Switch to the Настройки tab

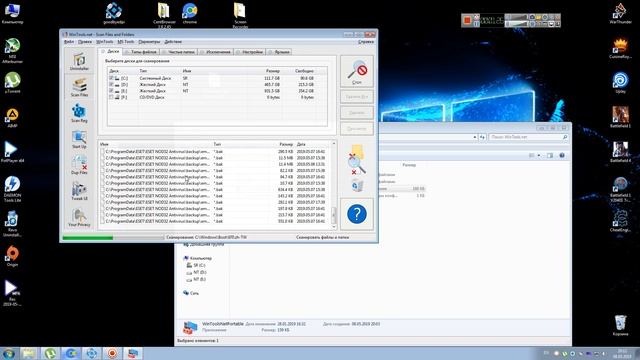250,52
